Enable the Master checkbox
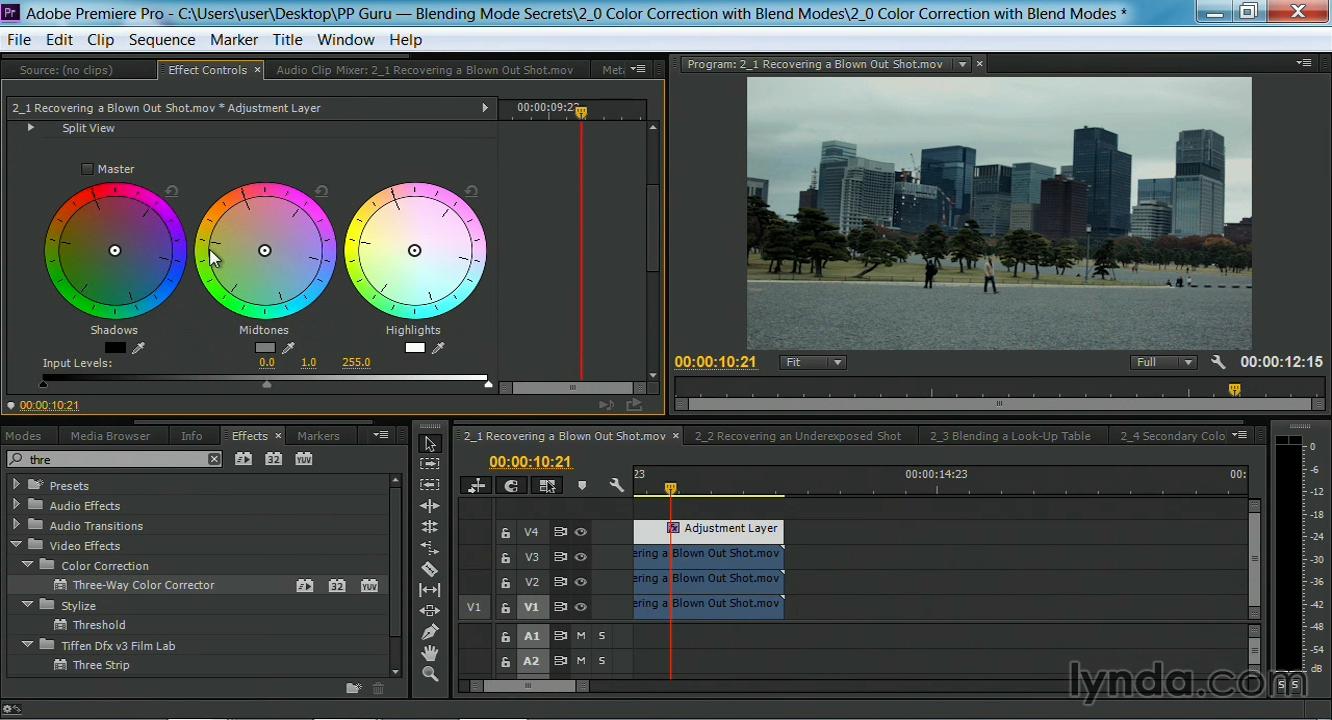The height and width of the screenshot is (720, 1332). click(x=87, y=169)
